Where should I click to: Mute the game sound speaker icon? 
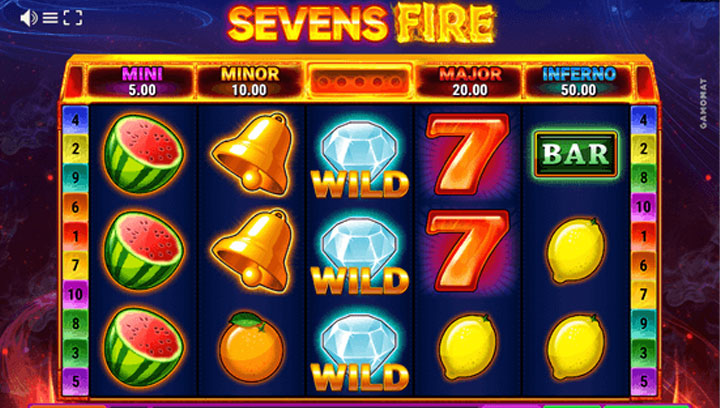[x=28, y=18]
